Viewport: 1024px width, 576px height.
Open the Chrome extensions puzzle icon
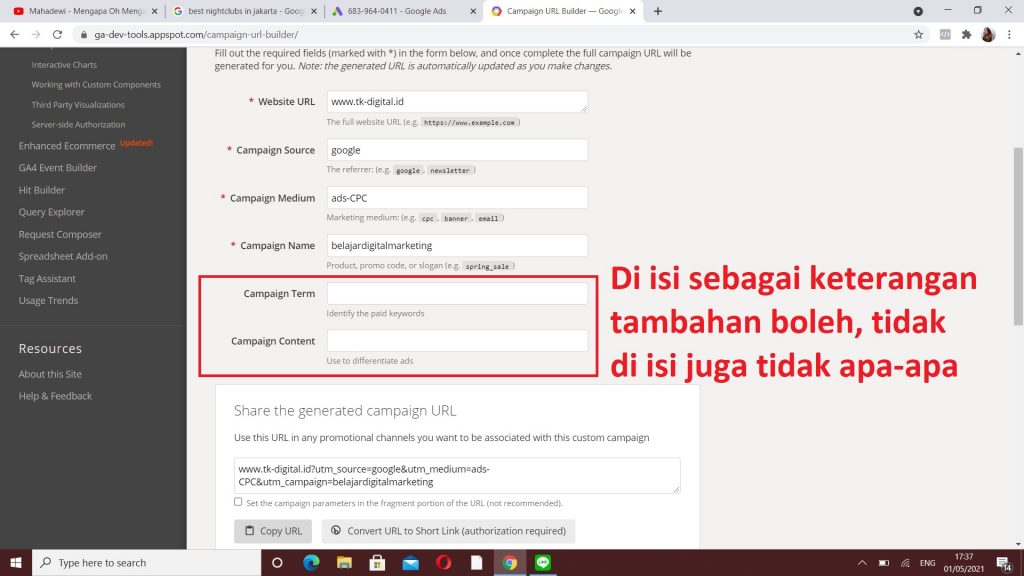point(966,34)
